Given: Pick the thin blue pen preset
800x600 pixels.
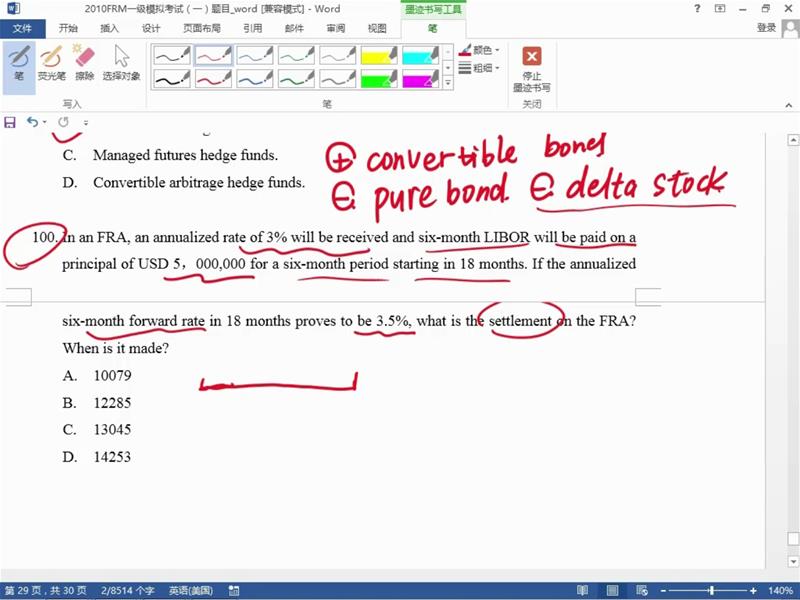Looking at the screenshot, I should (255, 55).
